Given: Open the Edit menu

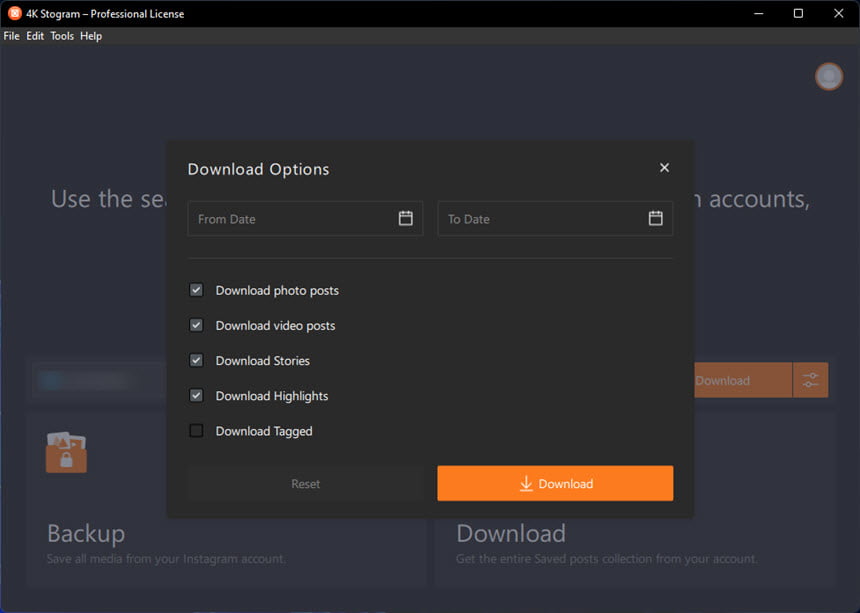Looking at the screenshot, I should pyautogui.click(x=35, y=36).
